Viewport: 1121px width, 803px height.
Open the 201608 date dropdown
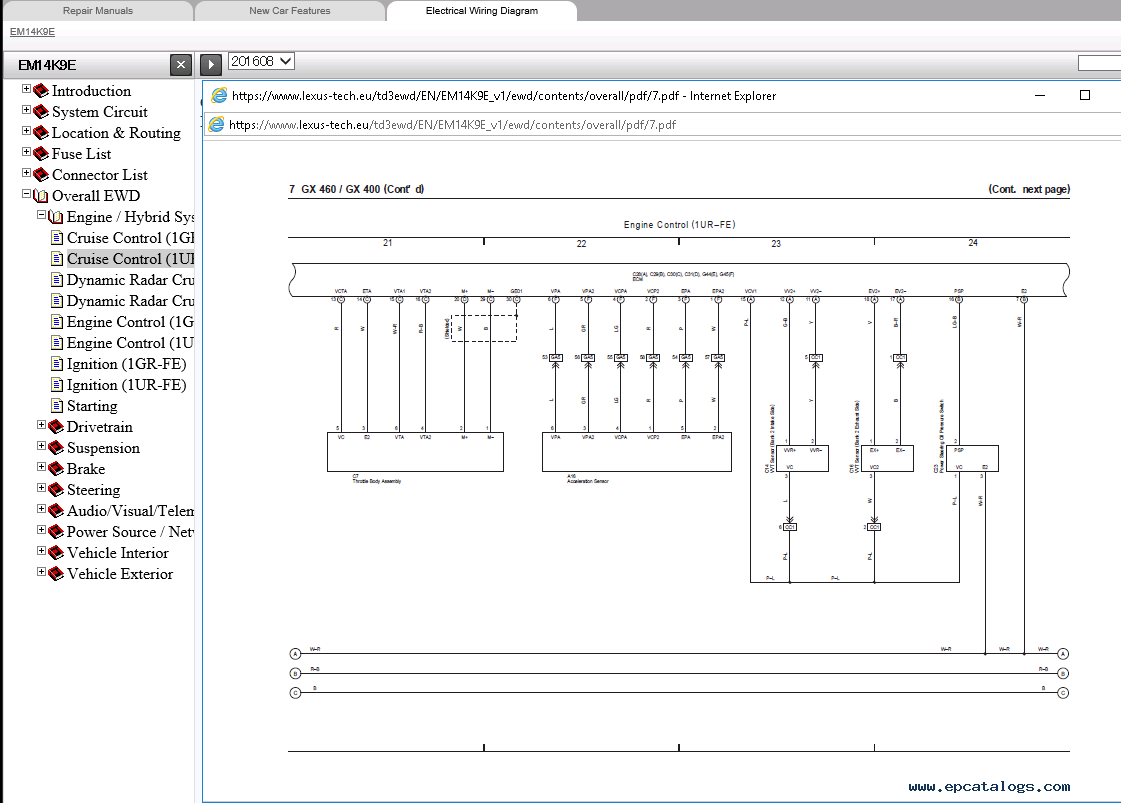pyautogui.click(x=261, y=62)
